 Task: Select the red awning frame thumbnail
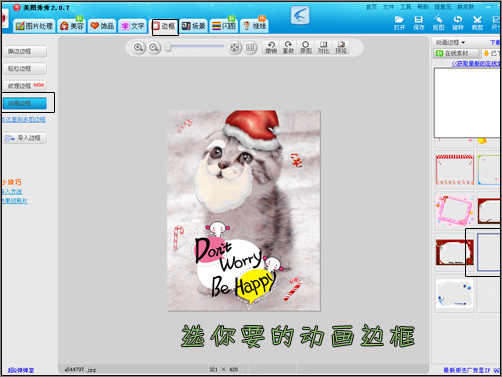(454, 170)
